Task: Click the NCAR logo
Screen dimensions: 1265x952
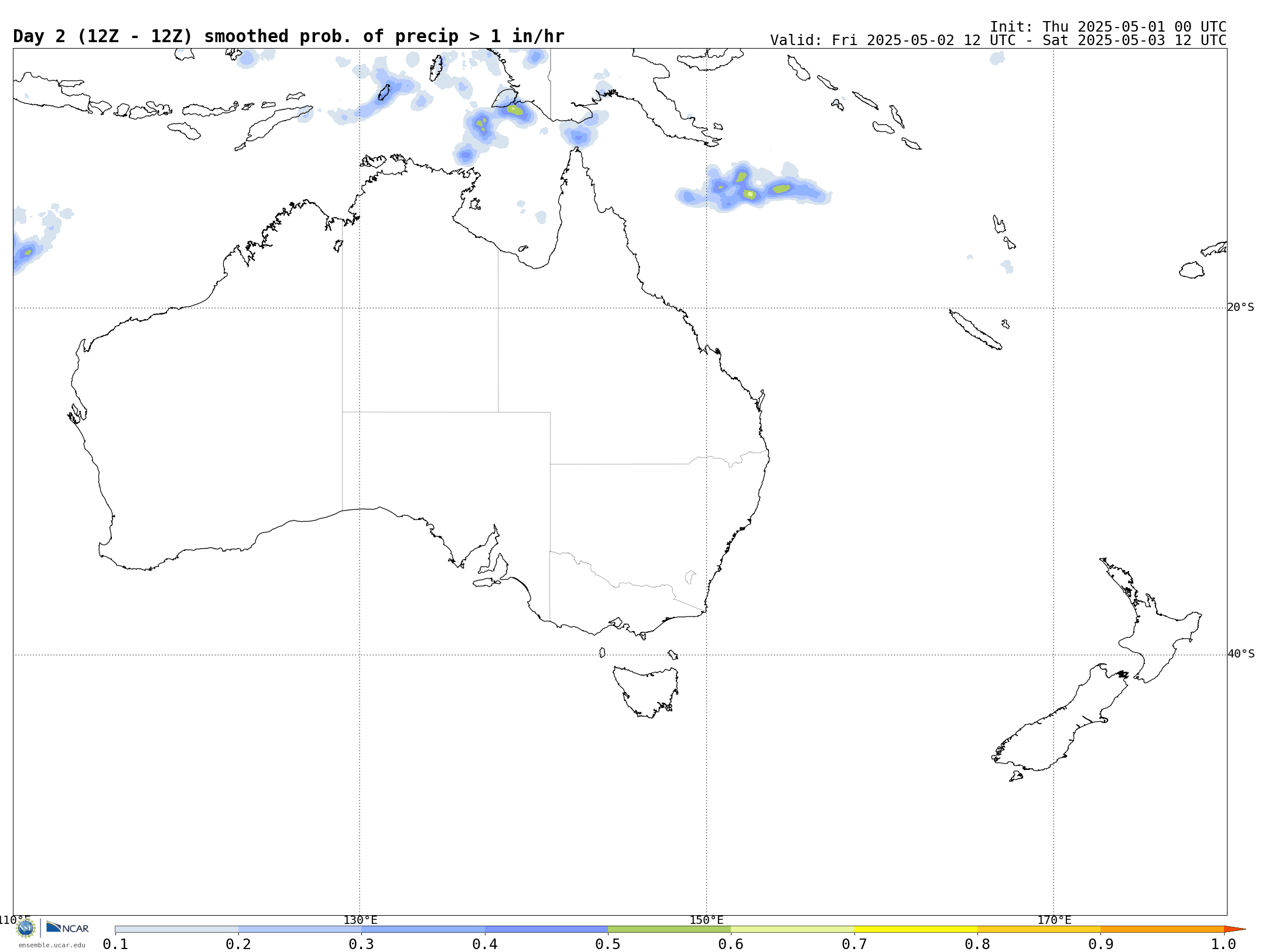Action: 67,927
